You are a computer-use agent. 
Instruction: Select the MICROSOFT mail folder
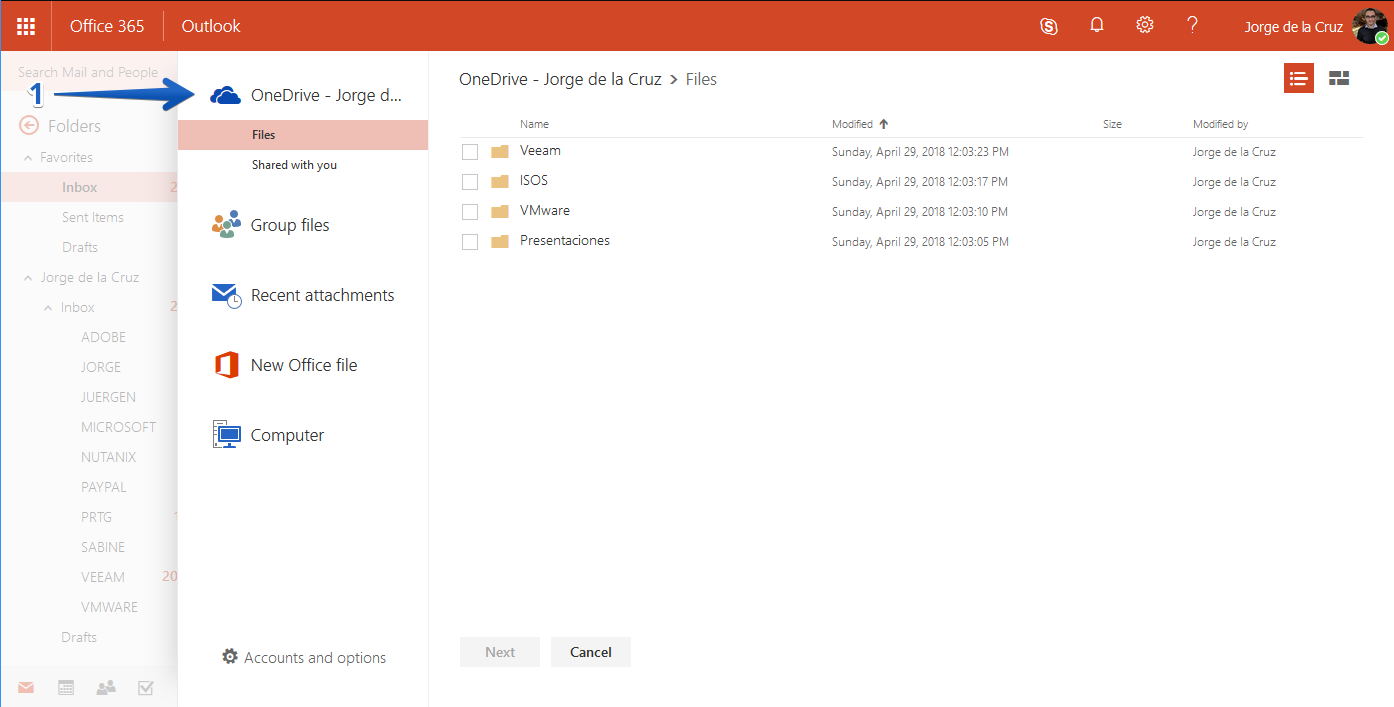click(118, 427)
